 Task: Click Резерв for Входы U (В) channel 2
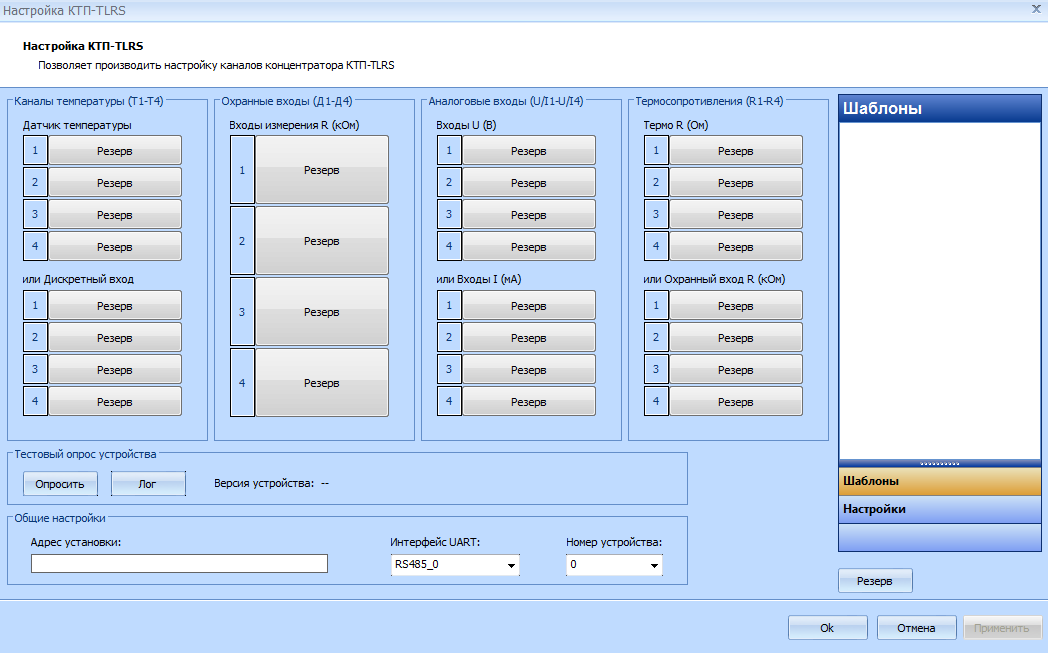tap(529, 182)
